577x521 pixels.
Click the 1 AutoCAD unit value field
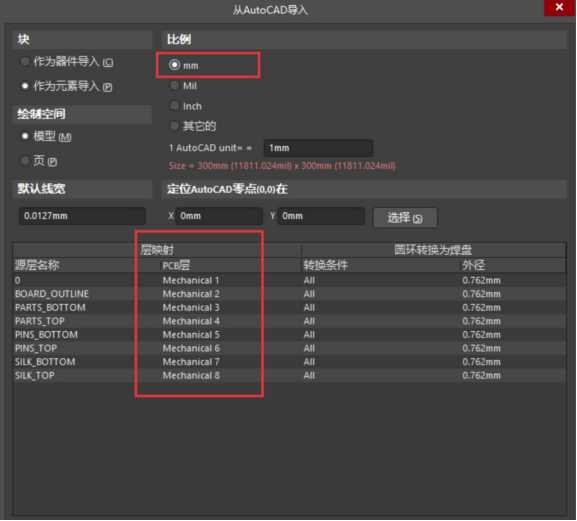point(318,148)
